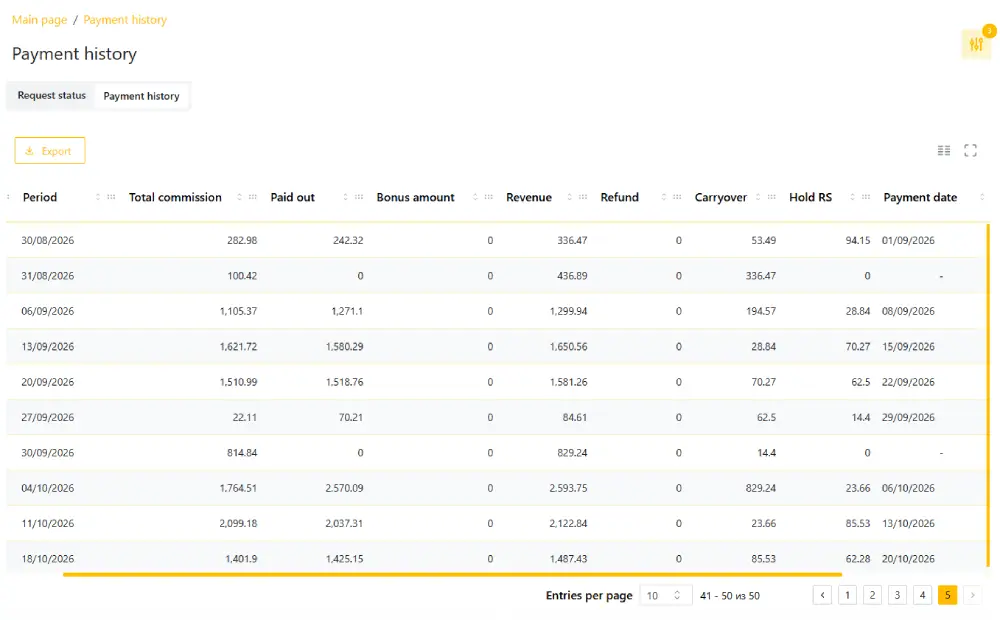Click payment date 15/09/2026
The height and width of the screenshot is (620, 1000).
click(x=908, y=346)
